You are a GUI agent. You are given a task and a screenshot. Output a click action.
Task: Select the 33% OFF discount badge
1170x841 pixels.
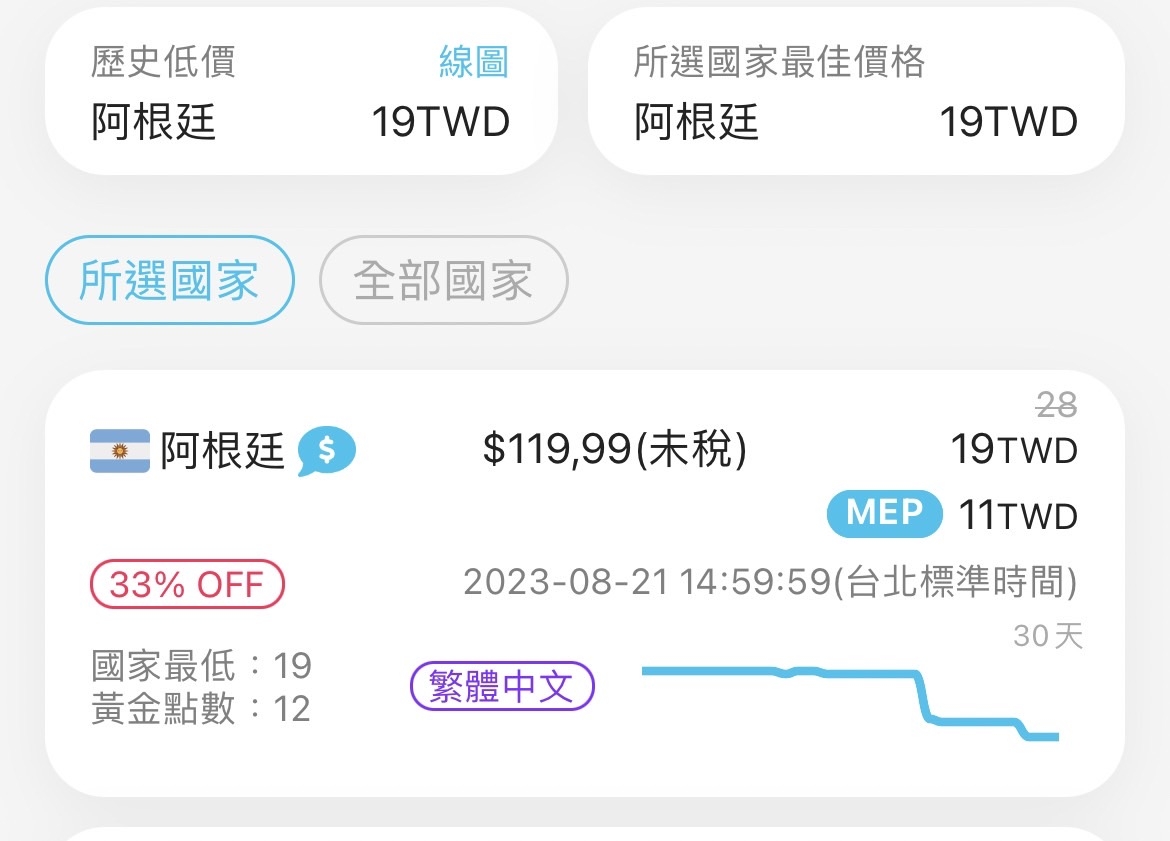pos(186,585)
